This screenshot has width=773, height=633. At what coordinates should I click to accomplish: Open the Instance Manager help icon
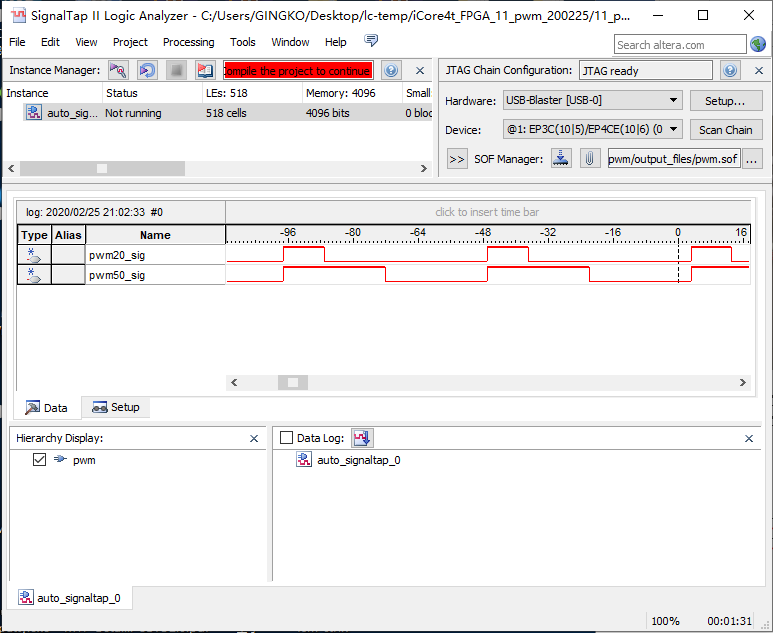391,70
